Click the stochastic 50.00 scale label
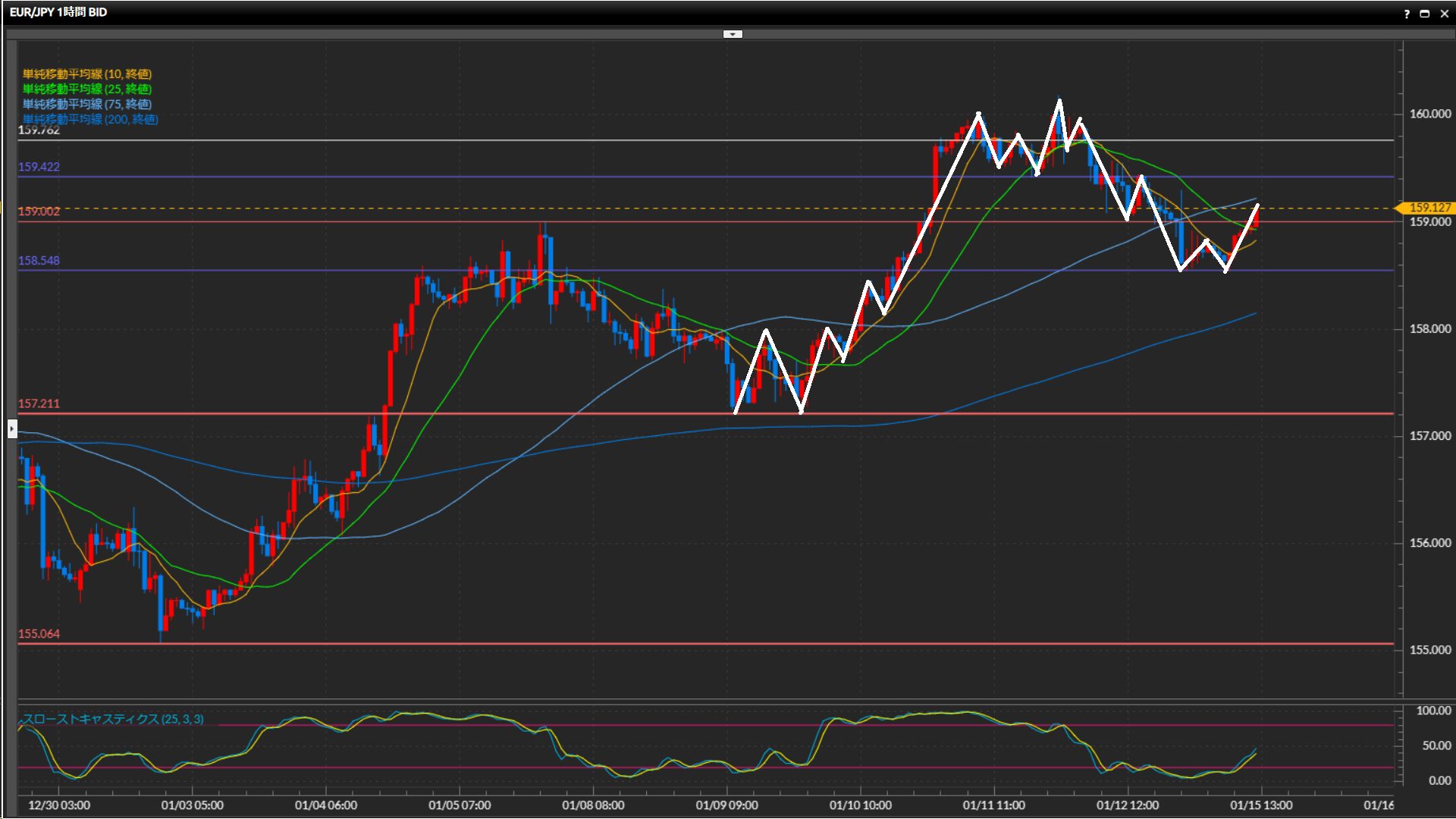 click(1436, 745)
